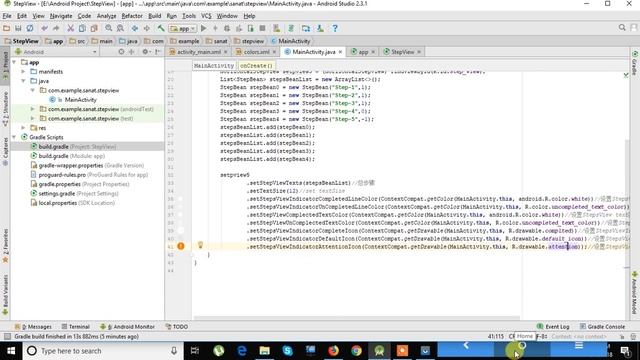Open the Project panel gear settings dropdown
Screen dimensions: 640x360
[x=146, y=52]
